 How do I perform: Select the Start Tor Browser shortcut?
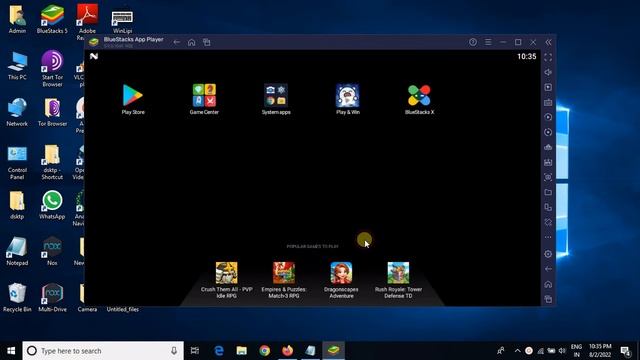coord(52,69)
